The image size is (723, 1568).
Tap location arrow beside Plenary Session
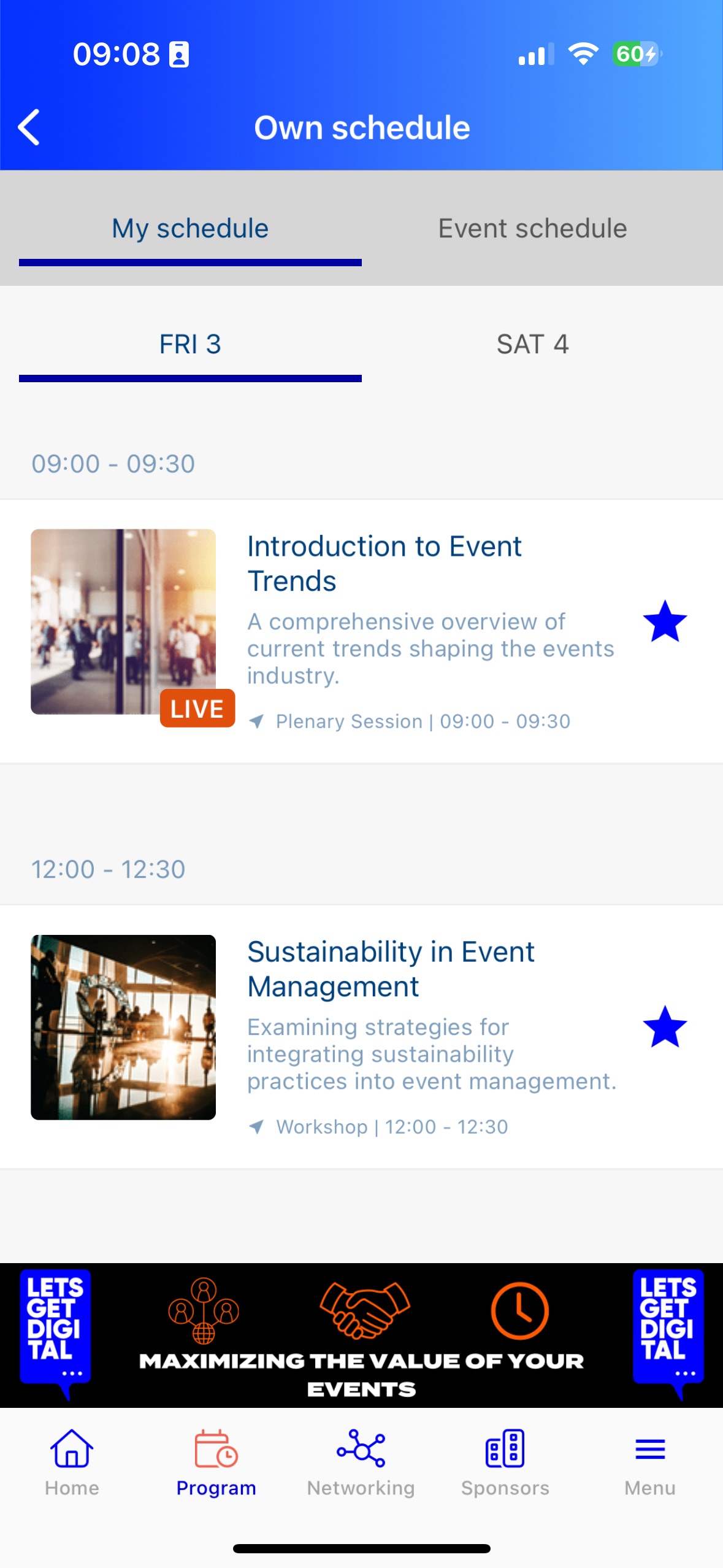(257, 721)
